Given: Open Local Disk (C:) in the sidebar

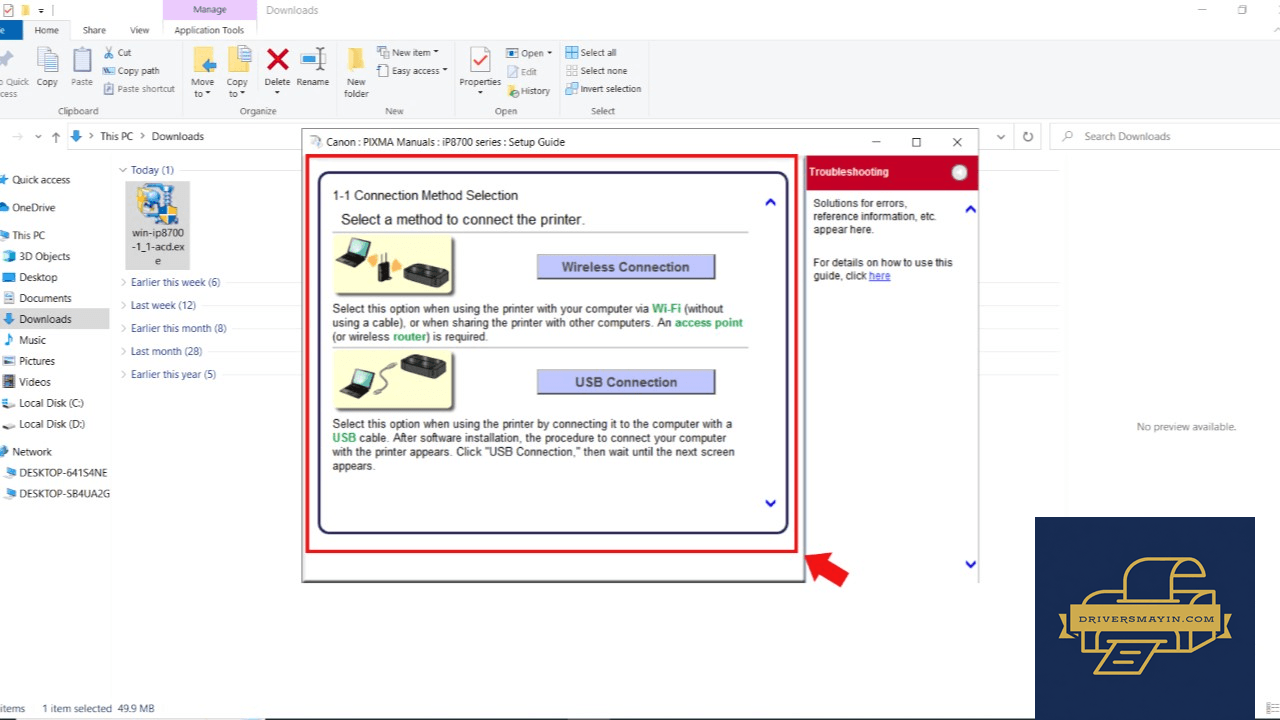Looking at the screenshot, I should click(x=51, y=403).
